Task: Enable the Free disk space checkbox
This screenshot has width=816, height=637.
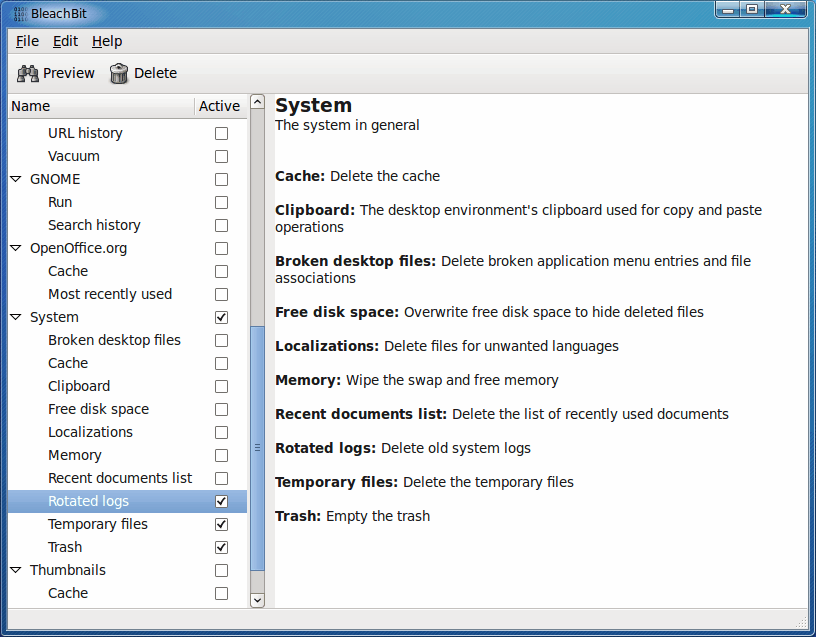Action: tap(221, 409)
